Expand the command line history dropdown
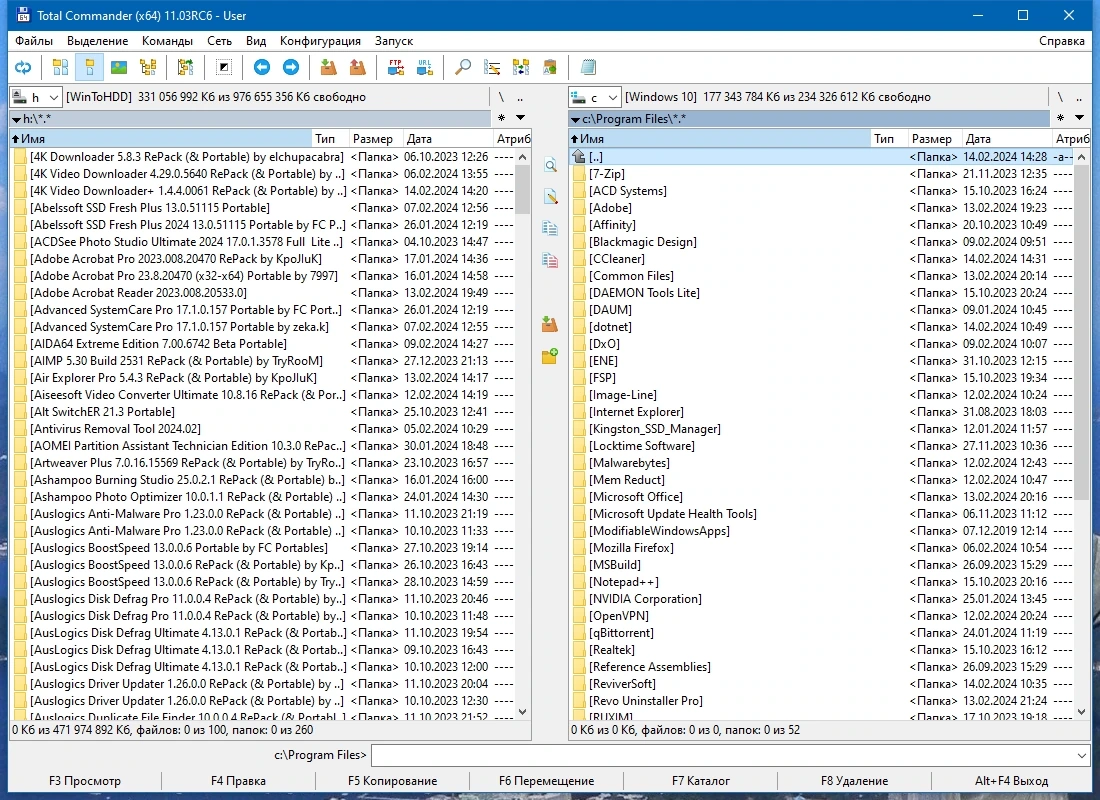Viewport: 1100px width, 800px height. pos(1081,755)
